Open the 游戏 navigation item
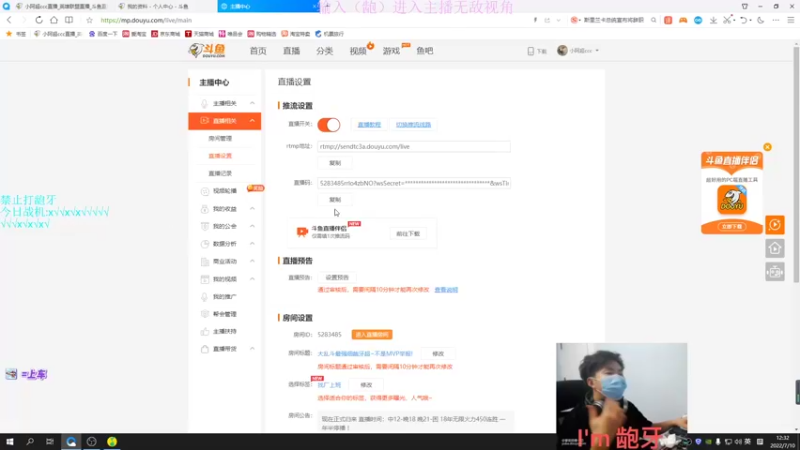The image size is (800, 450). pyautogui.click(x=391, y=51)
